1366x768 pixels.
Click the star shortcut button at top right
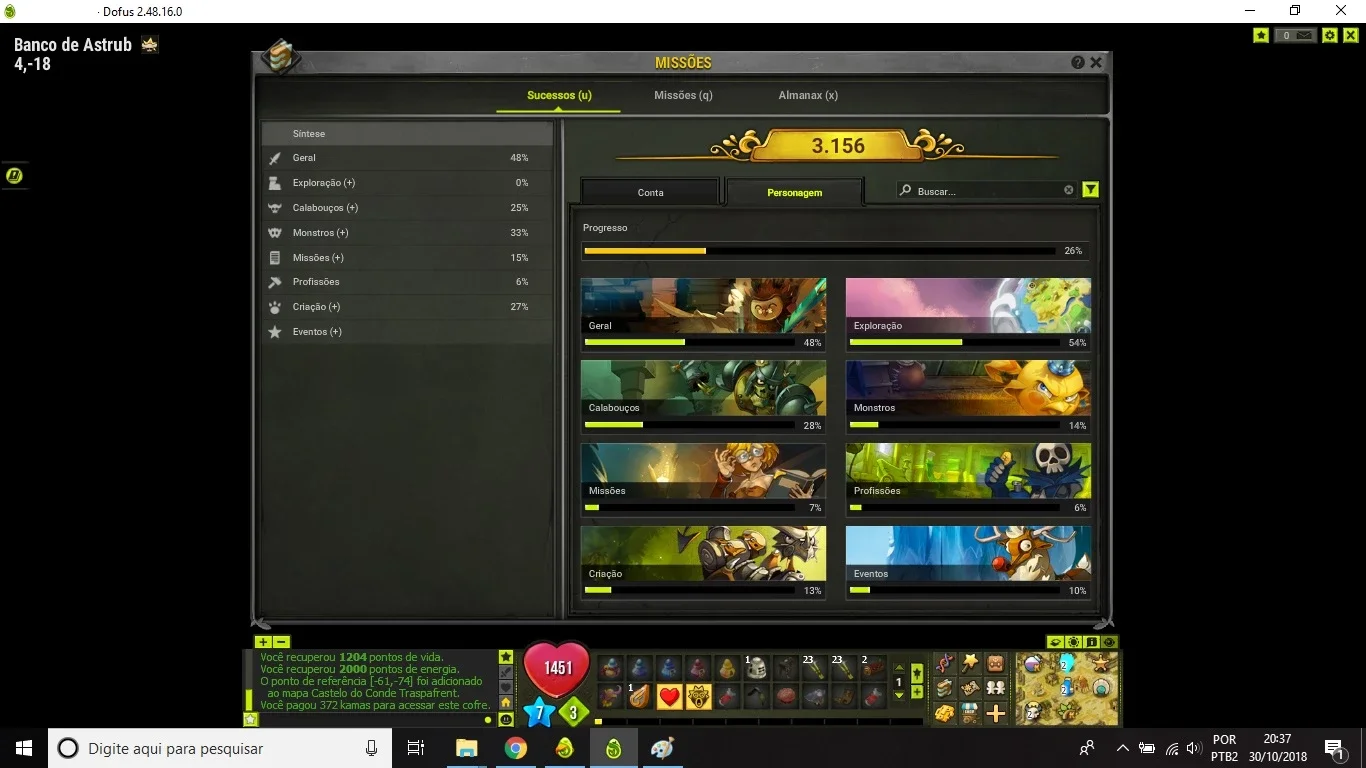[x=1261, y=35]
